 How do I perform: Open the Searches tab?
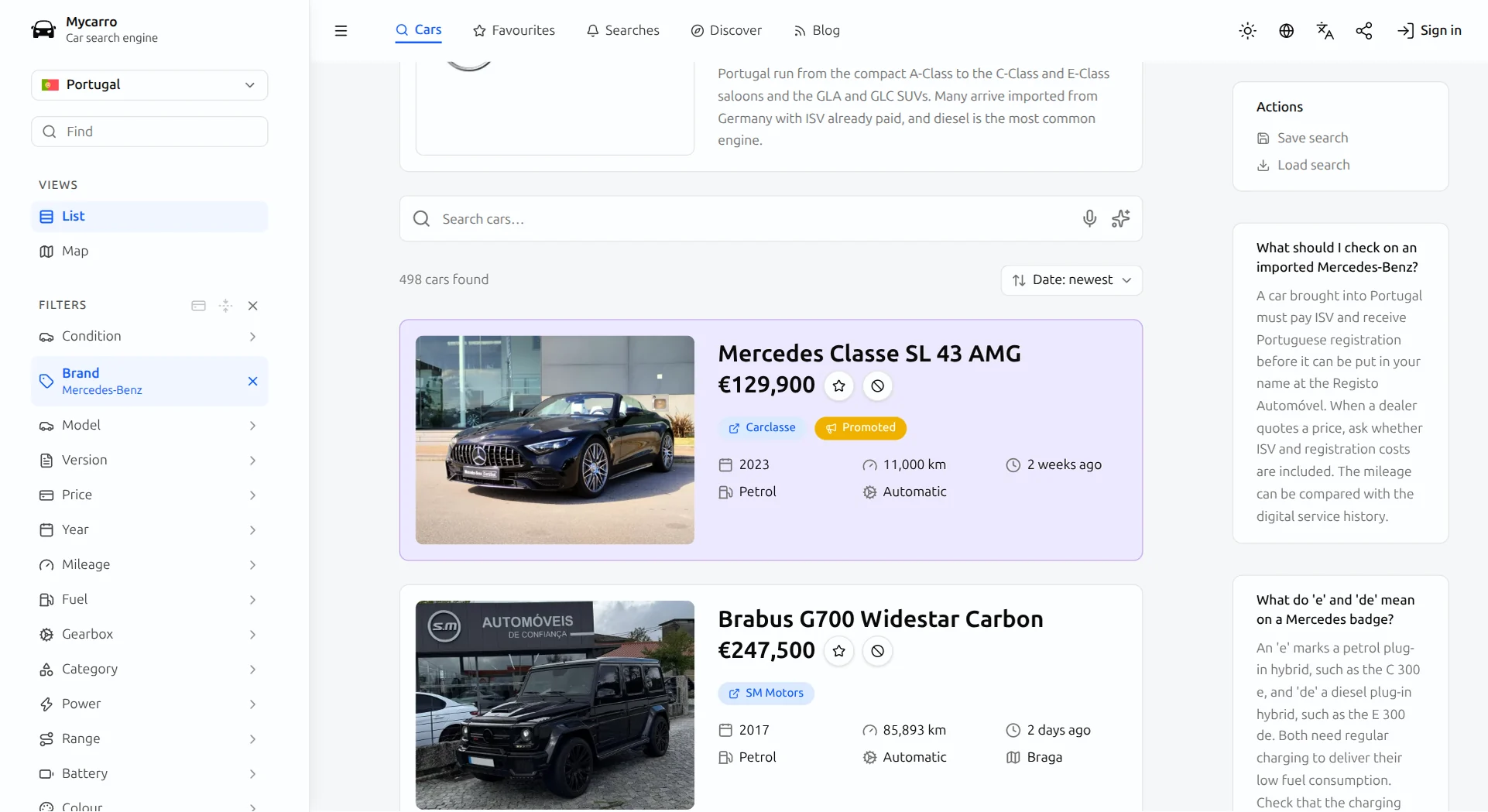[622, 31]
